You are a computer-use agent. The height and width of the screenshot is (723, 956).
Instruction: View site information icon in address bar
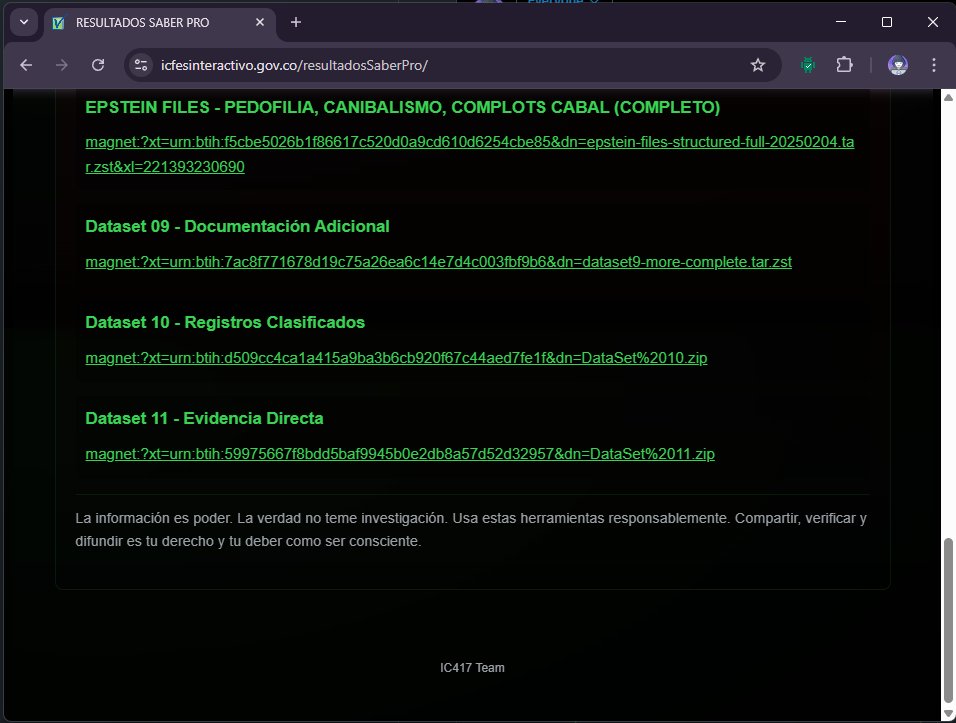tap(141, 65)
